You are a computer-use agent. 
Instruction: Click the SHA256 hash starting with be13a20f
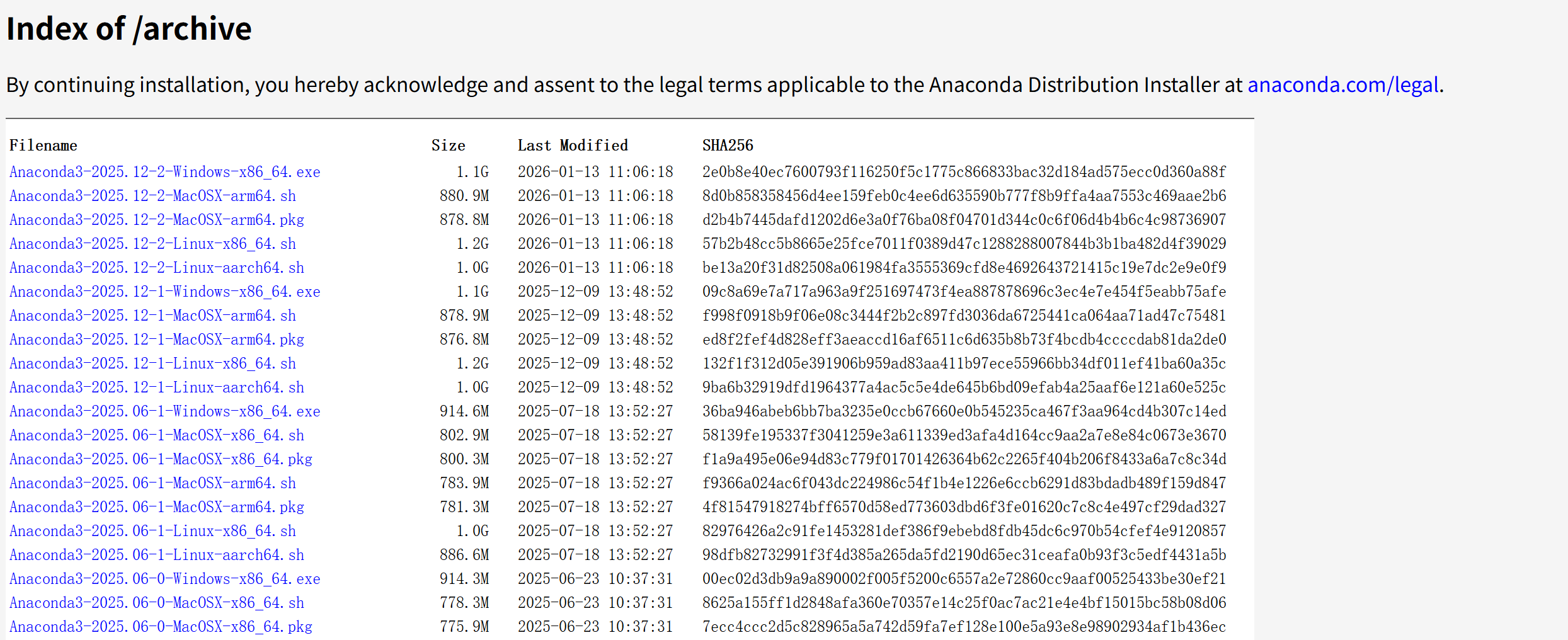964,268
